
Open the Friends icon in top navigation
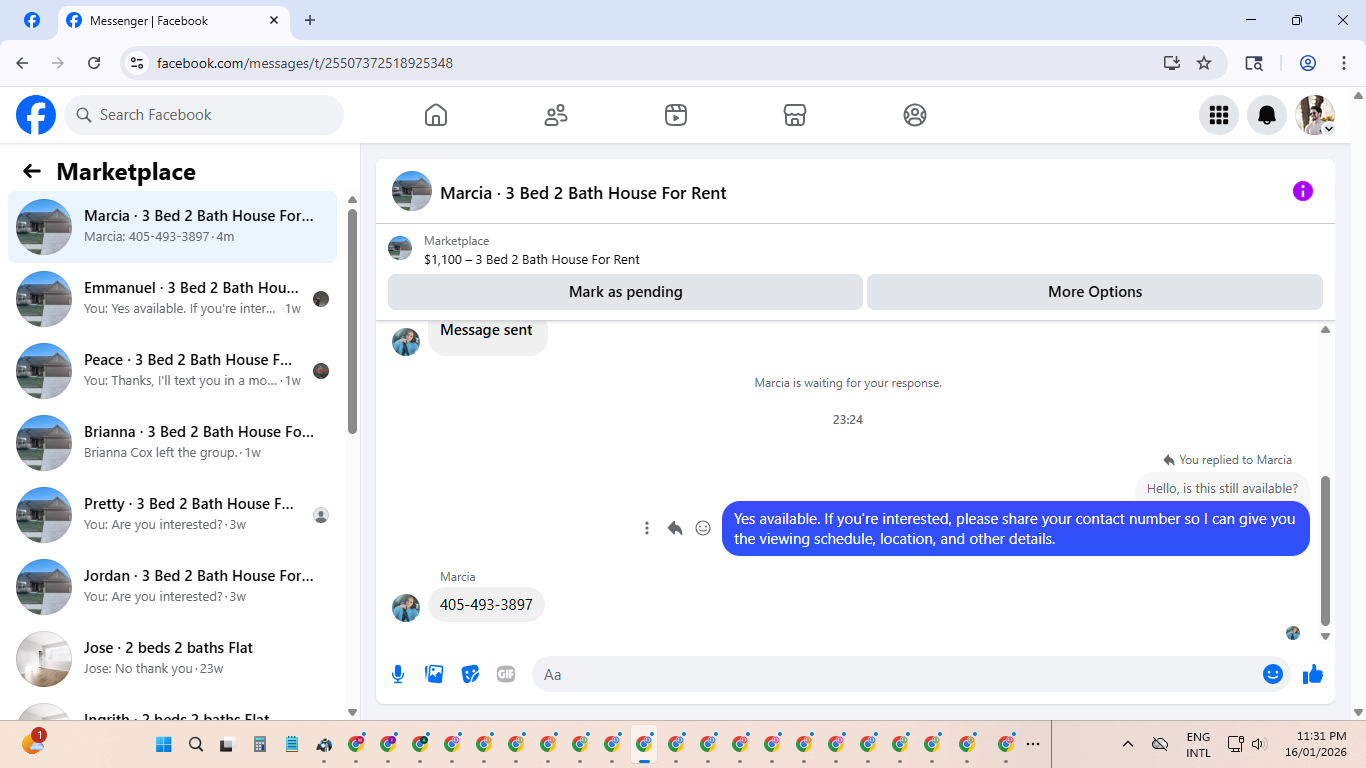pyautogui.click(x=556, y=115)
